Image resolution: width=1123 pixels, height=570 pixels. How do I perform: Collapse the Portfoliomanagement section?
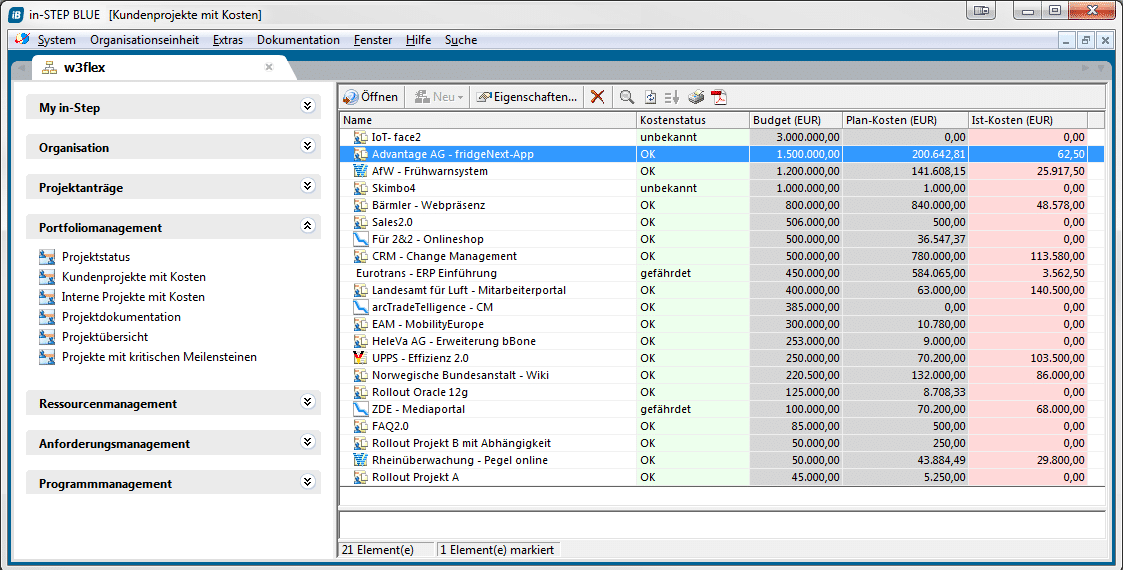point(307,227)
